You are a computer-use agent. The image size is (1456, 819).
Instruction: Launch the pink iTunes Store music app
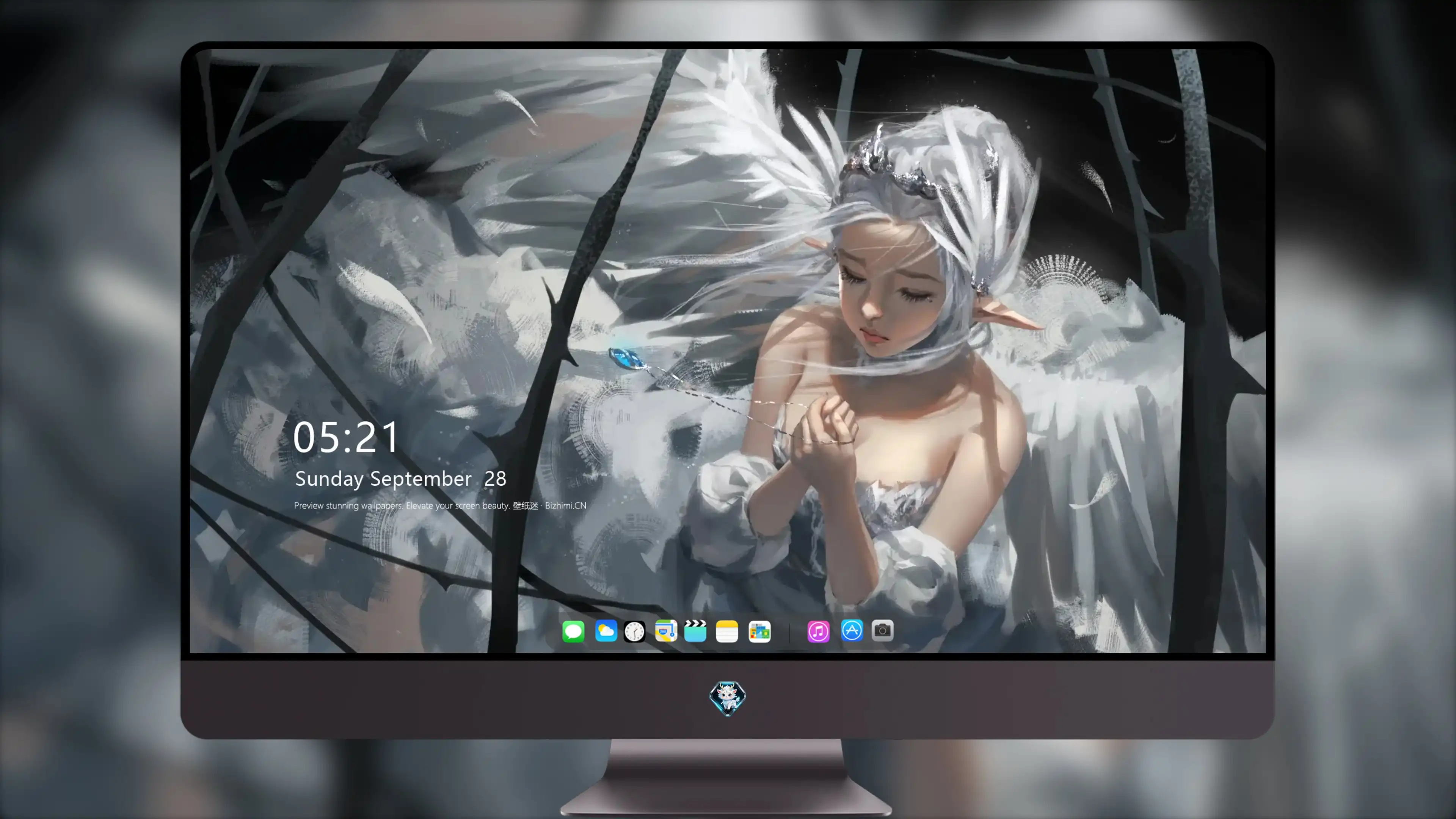[819, 631]
